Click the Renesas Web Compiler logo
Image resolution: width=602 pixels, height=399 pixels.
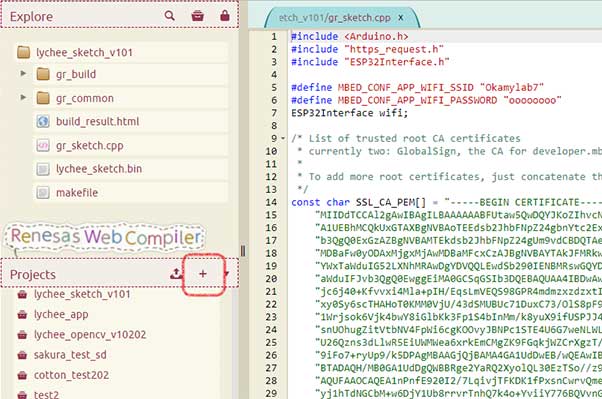tap(104, 237)
